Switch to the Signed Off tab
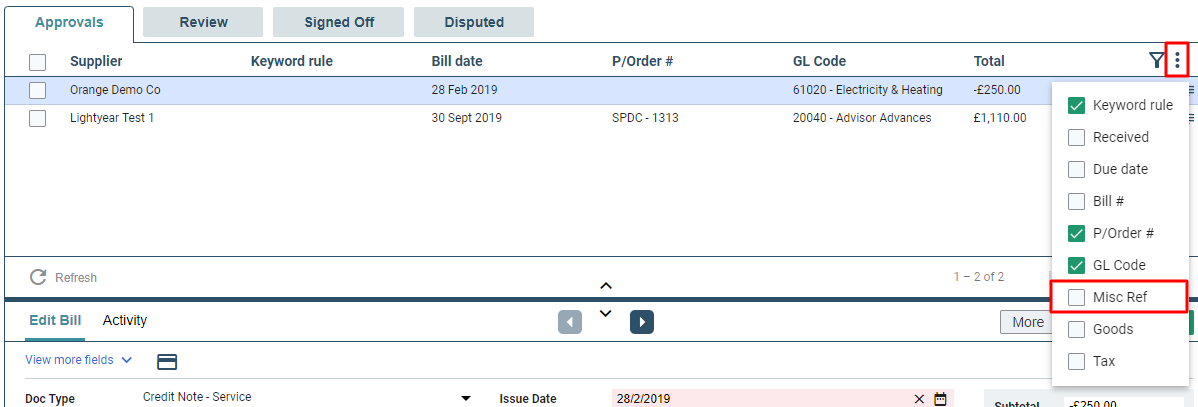Image resolution: width=1198 pixels, height=407 pixels. pos(339,22)
